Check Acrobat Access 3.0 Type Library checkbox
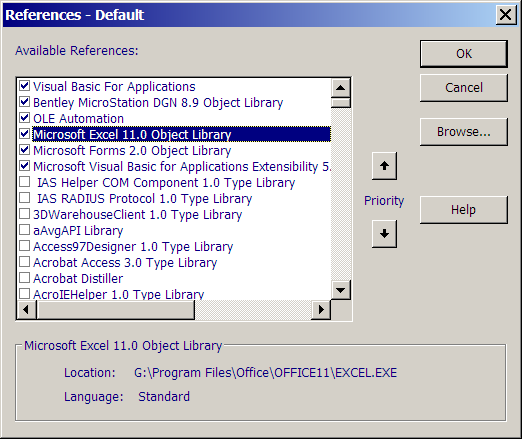Viewport: 522px width, 439px height. [x=24, y=262]
